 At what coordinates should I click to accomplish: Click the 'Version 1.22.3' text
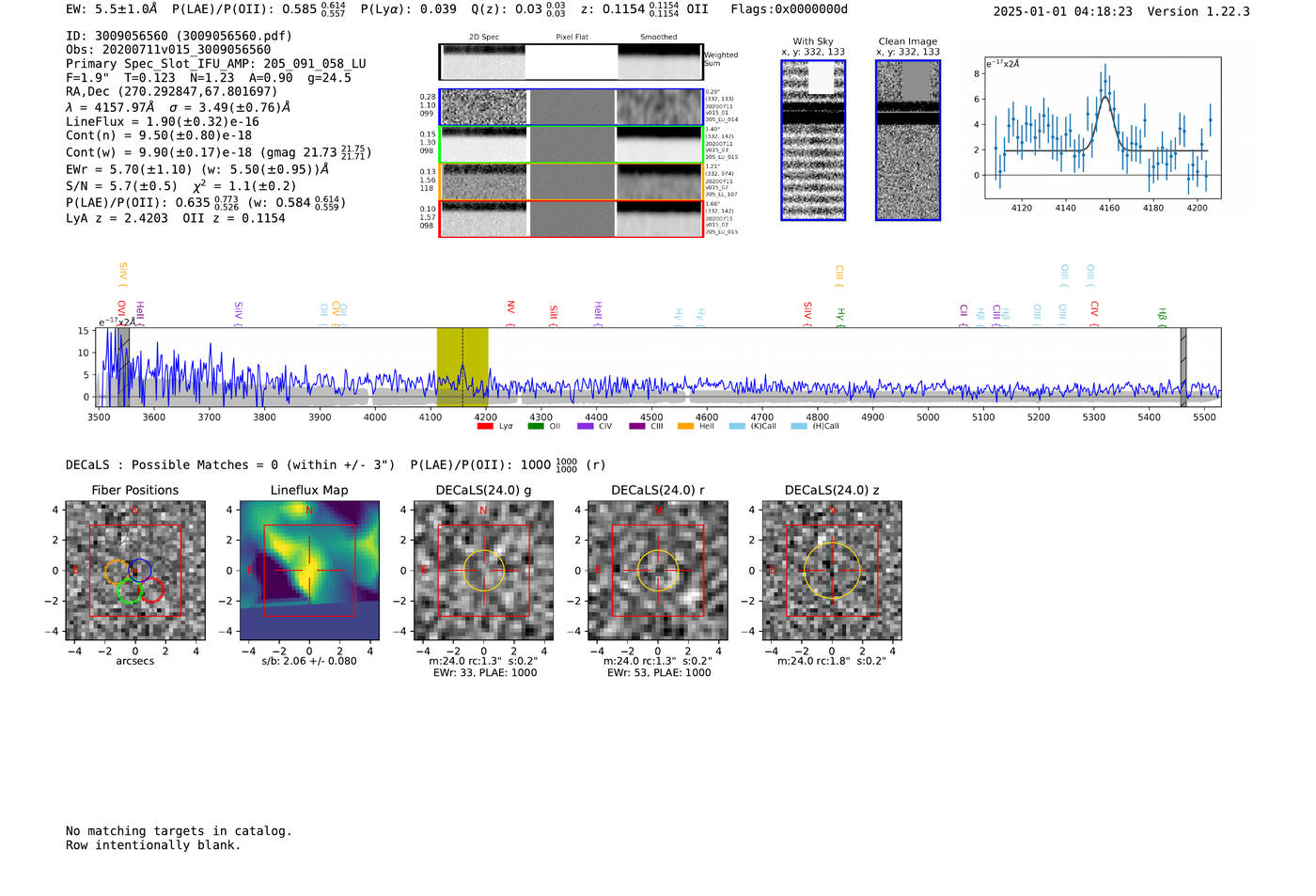point(1199,11)
